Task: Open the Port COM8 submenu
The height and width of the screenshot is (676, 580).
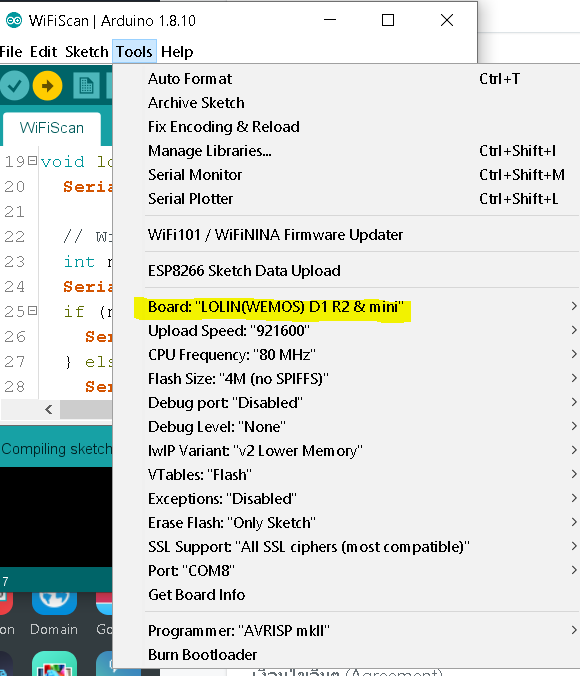Action: (356, 570)
